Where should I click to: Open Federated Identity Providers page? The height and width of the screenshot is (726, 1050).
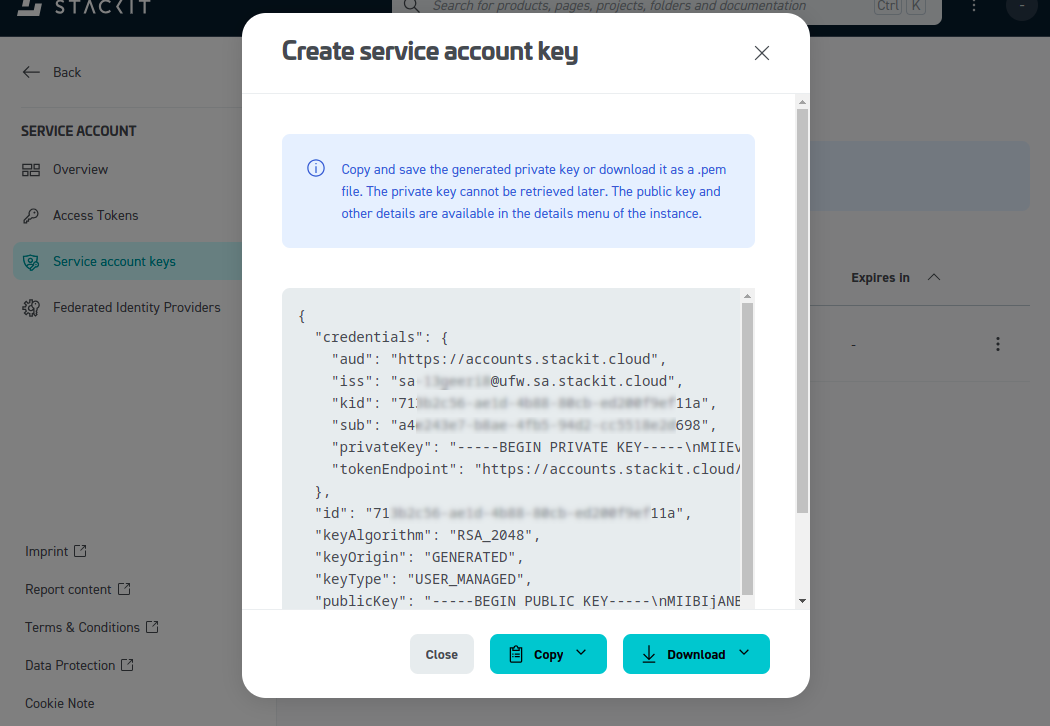pyautogui.click(x=137, y=307)
